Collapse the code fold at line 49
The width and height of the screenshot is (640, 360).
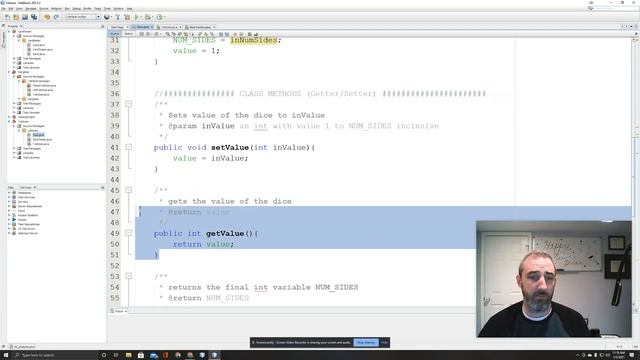(128, 233)
